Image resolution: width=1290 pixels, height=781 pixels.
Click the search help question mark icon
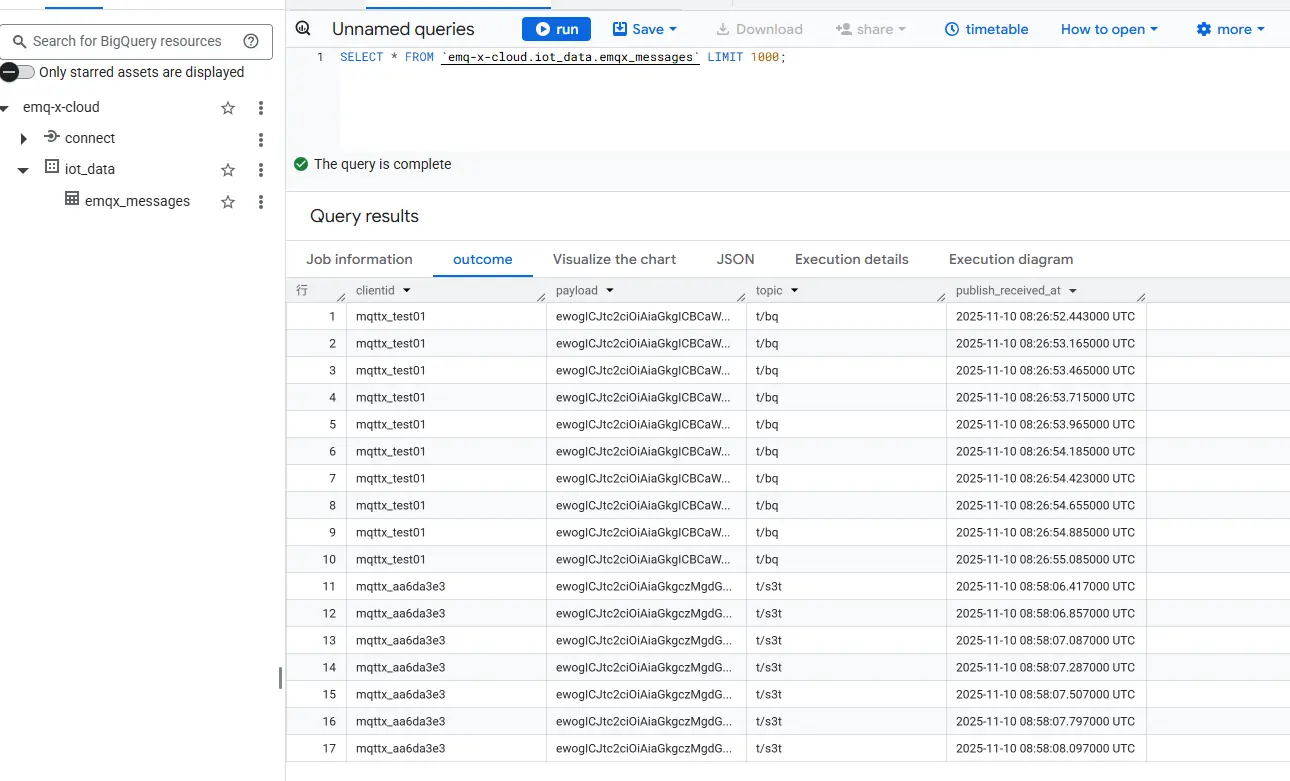(x=251, y=41)
